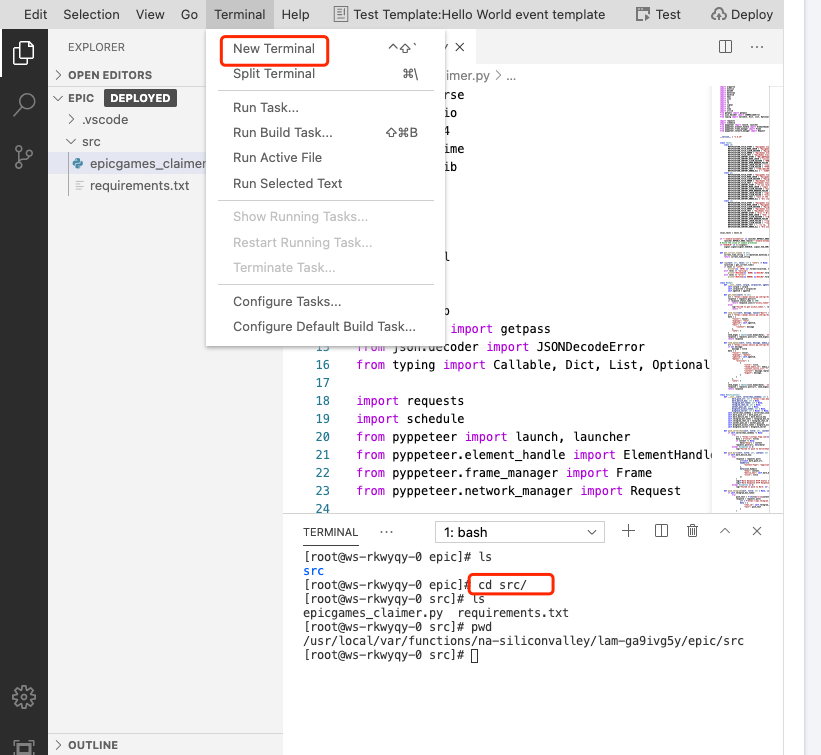Open requirements.txt in the explorer
Image resolution: width=821 pixels, height=755 pixels.
[139, 185]
